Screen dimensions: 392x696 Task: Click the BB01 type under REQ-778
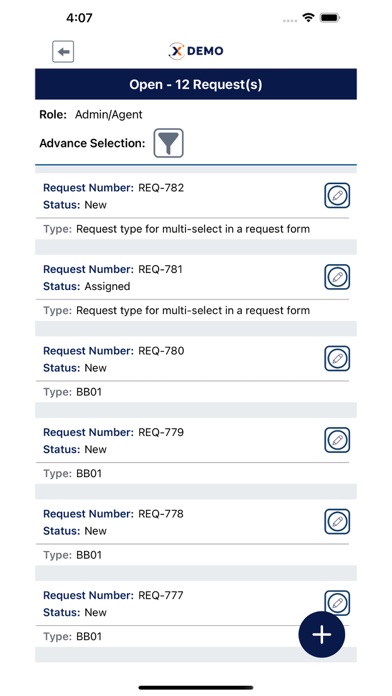point(89,555)
